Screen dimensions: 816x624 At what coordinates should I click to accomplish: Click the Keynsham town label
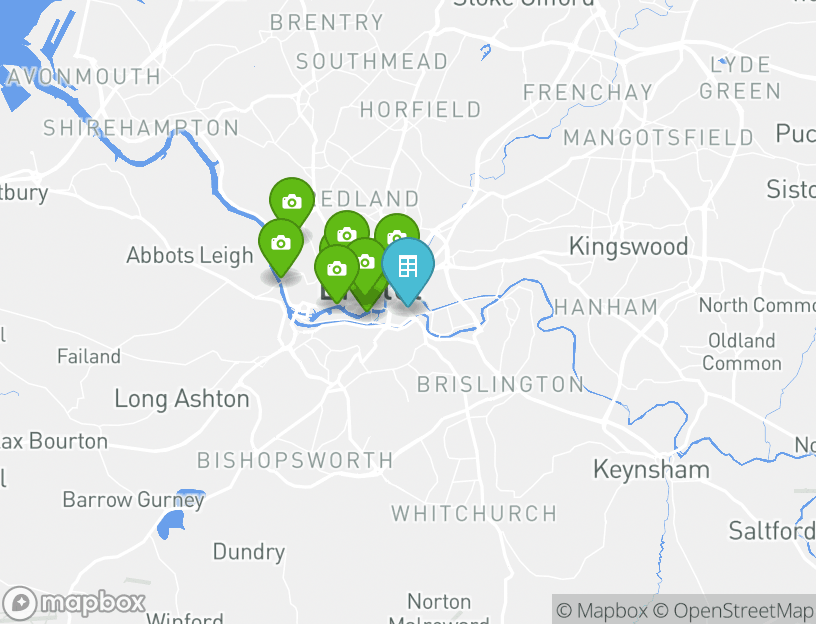coord(652,470)
